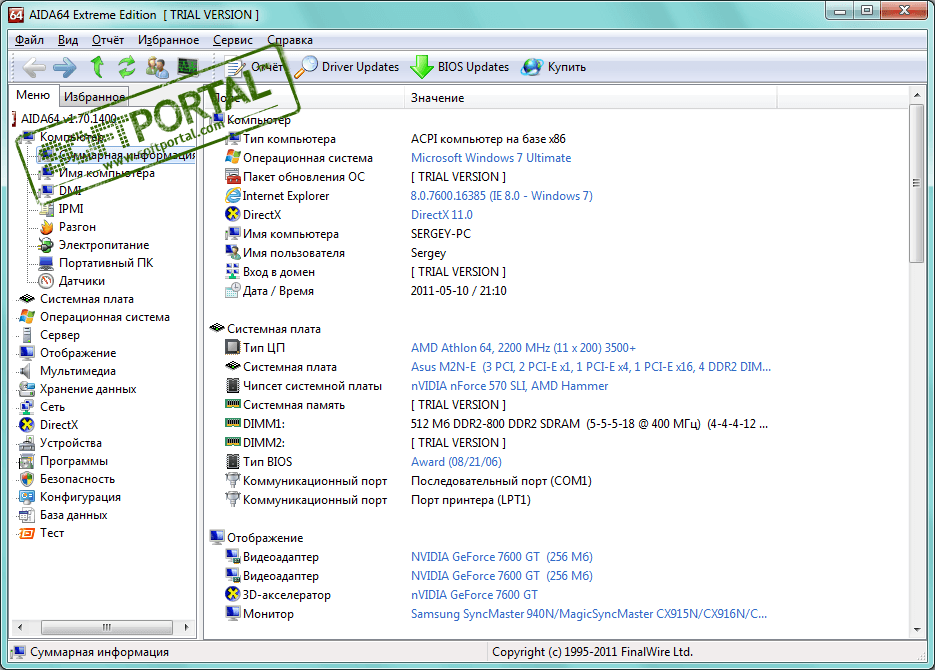
Task: Select Безопасность tree item
Action: (77, 479)
